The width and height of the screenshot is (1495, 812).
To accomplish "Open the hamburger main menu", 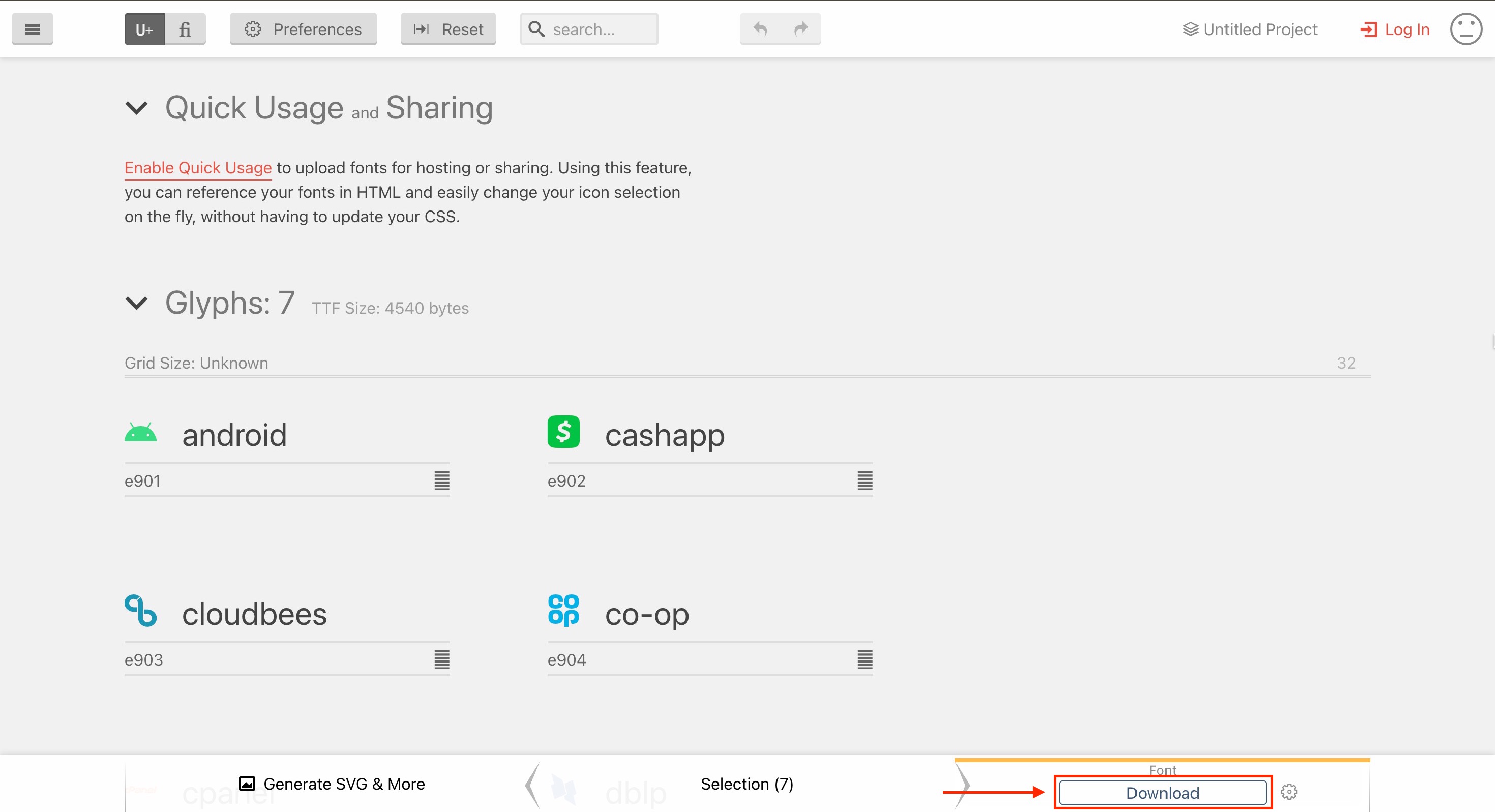I will (x=32, y=29).
